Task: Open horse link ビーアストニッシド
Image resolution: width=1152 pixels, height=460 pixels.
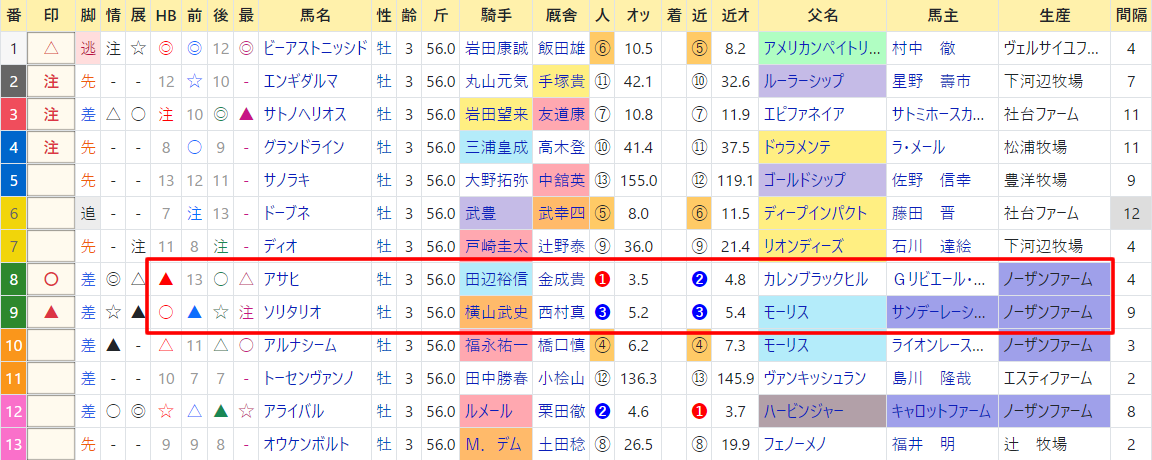Action: click(x=315, y=48)
